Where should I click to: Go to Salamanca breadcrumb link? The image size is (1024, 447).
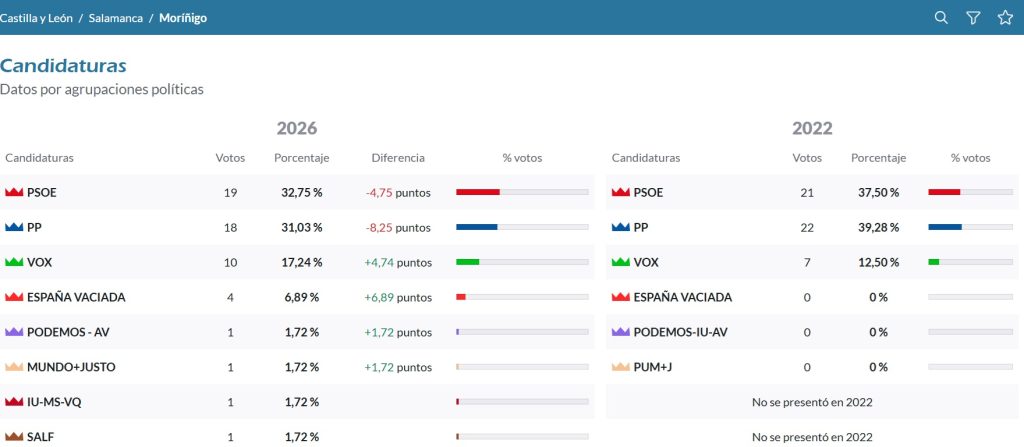pos(116,18)
